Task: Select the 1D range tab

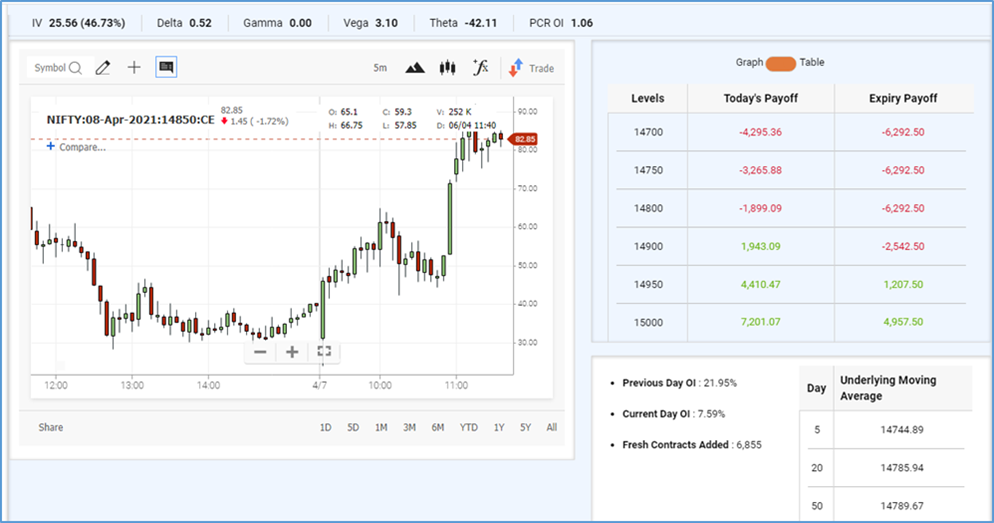Action: pos(325,427)
